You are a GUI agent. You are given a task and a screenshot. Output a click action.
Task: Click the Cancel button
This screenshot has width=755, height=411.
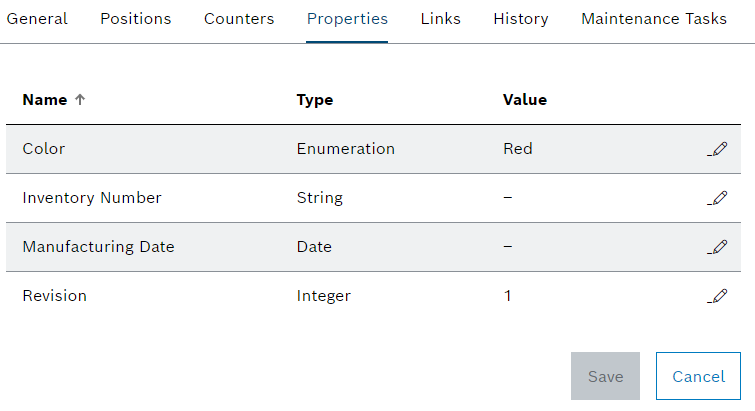[x=698, y=376]
